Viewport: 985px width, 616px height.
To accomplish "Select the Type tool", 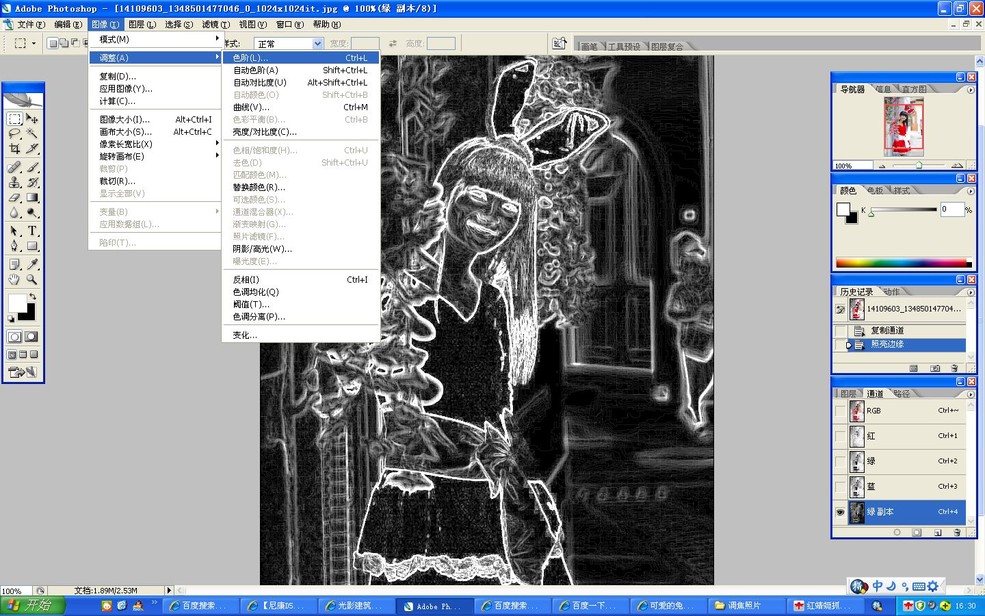I will point(33,228).
